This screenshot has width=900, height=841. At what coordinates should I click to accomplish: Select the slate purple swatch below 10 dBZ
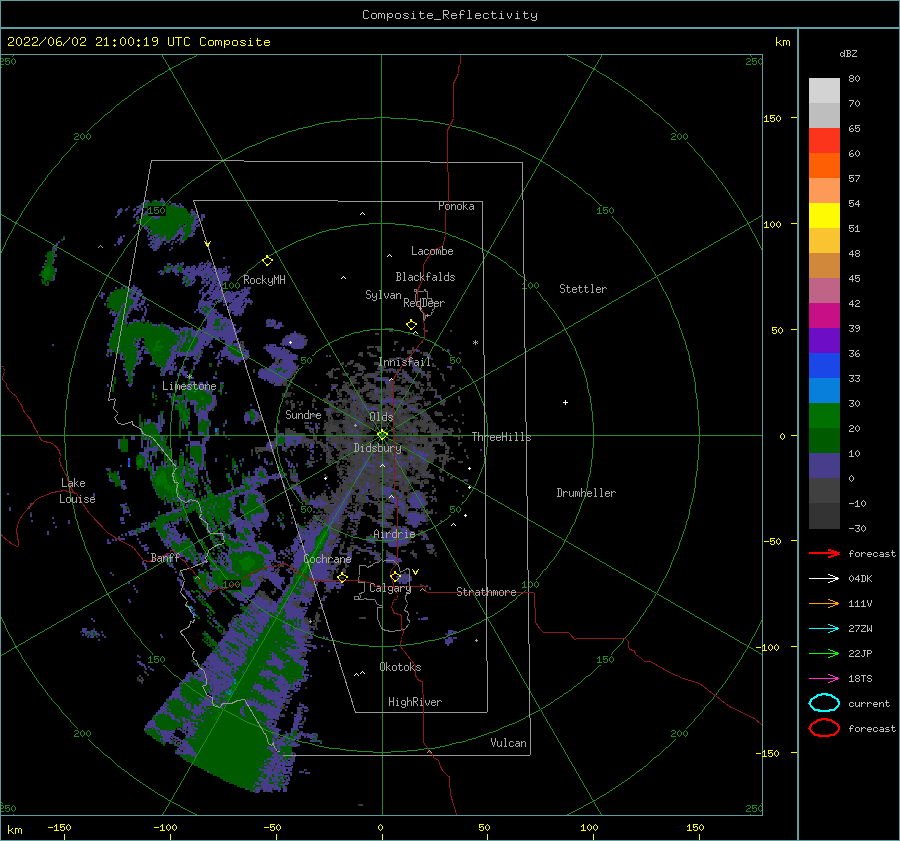click(824, 466)
